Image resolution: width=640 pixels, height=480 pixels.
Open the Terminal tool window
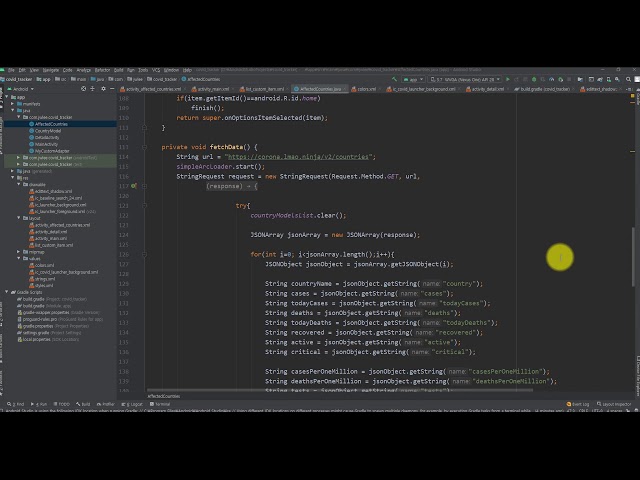click(160, 404)
